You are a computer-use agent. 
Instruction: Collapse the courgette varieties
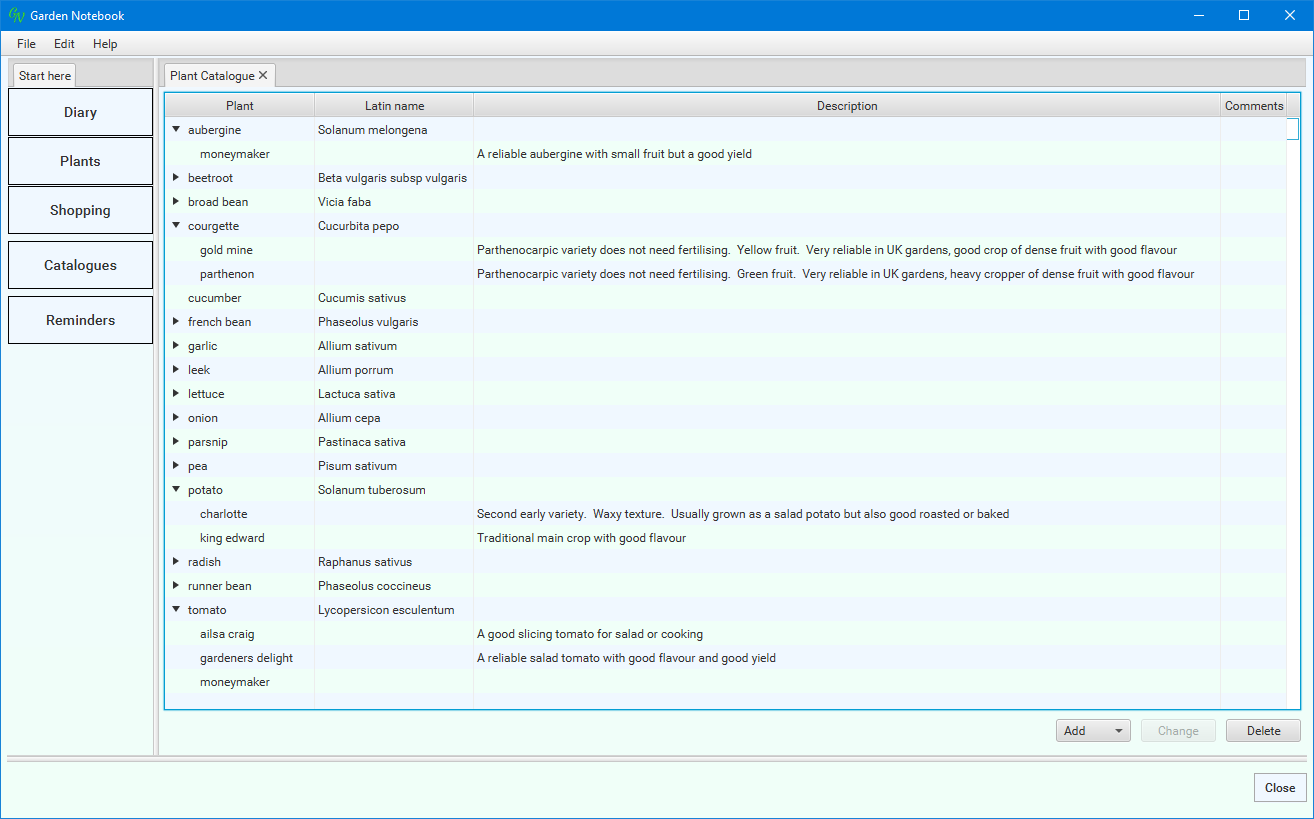coord(176,226)
